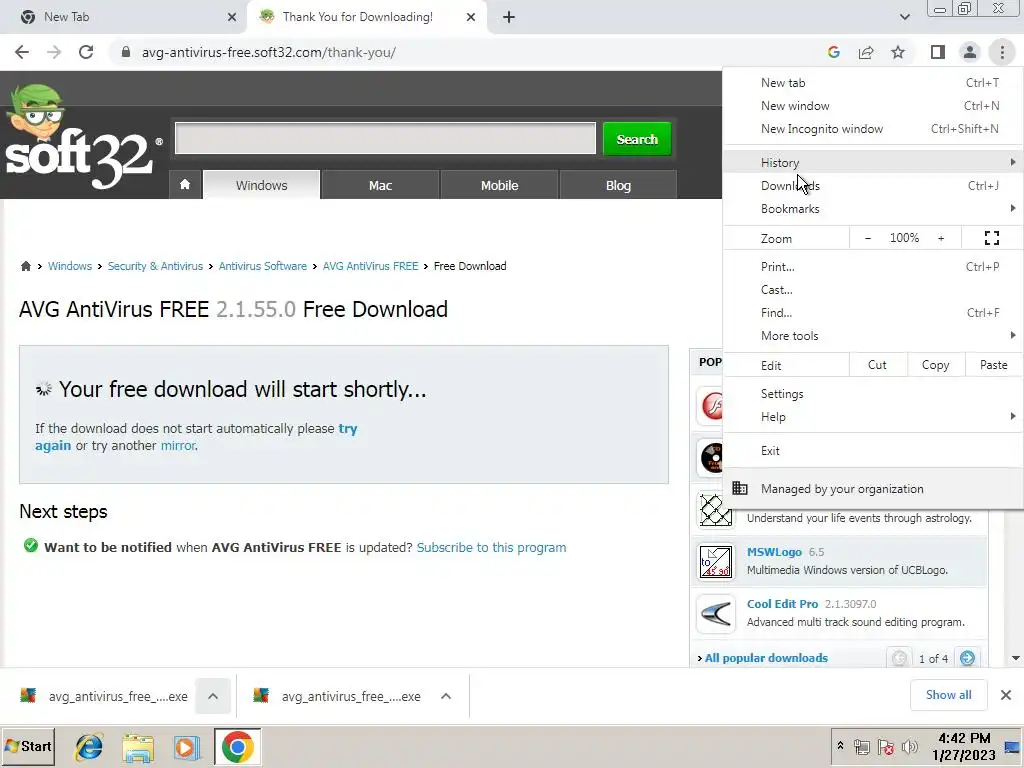Switch to the Mobile tab
Screen dimensions: 1024x768
(x=500, y=185)
